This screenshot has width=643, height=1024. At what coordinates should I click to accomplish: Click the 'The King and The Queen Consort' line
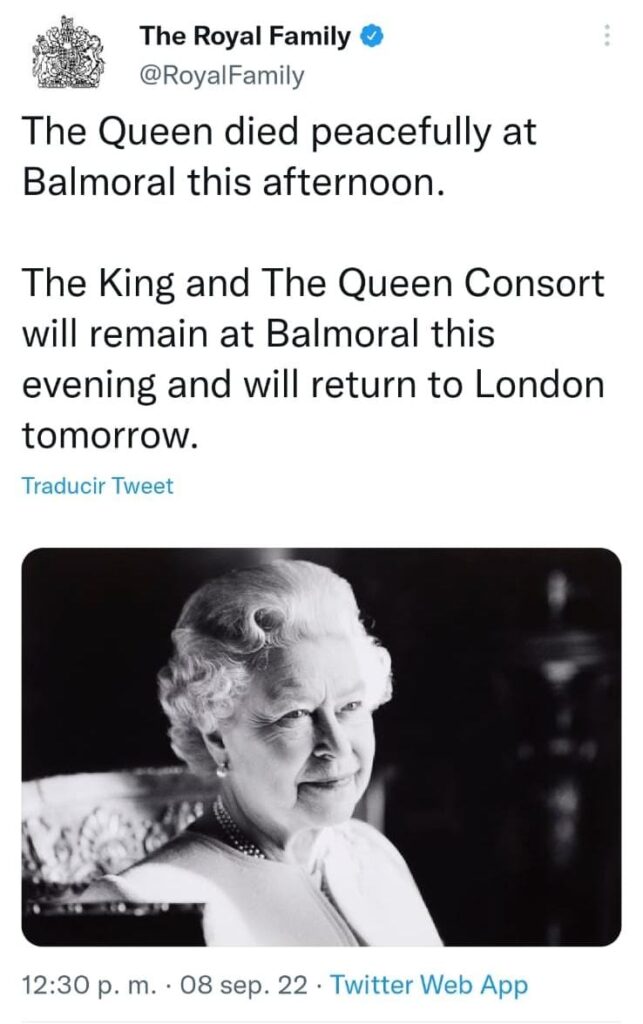(313, 283)
